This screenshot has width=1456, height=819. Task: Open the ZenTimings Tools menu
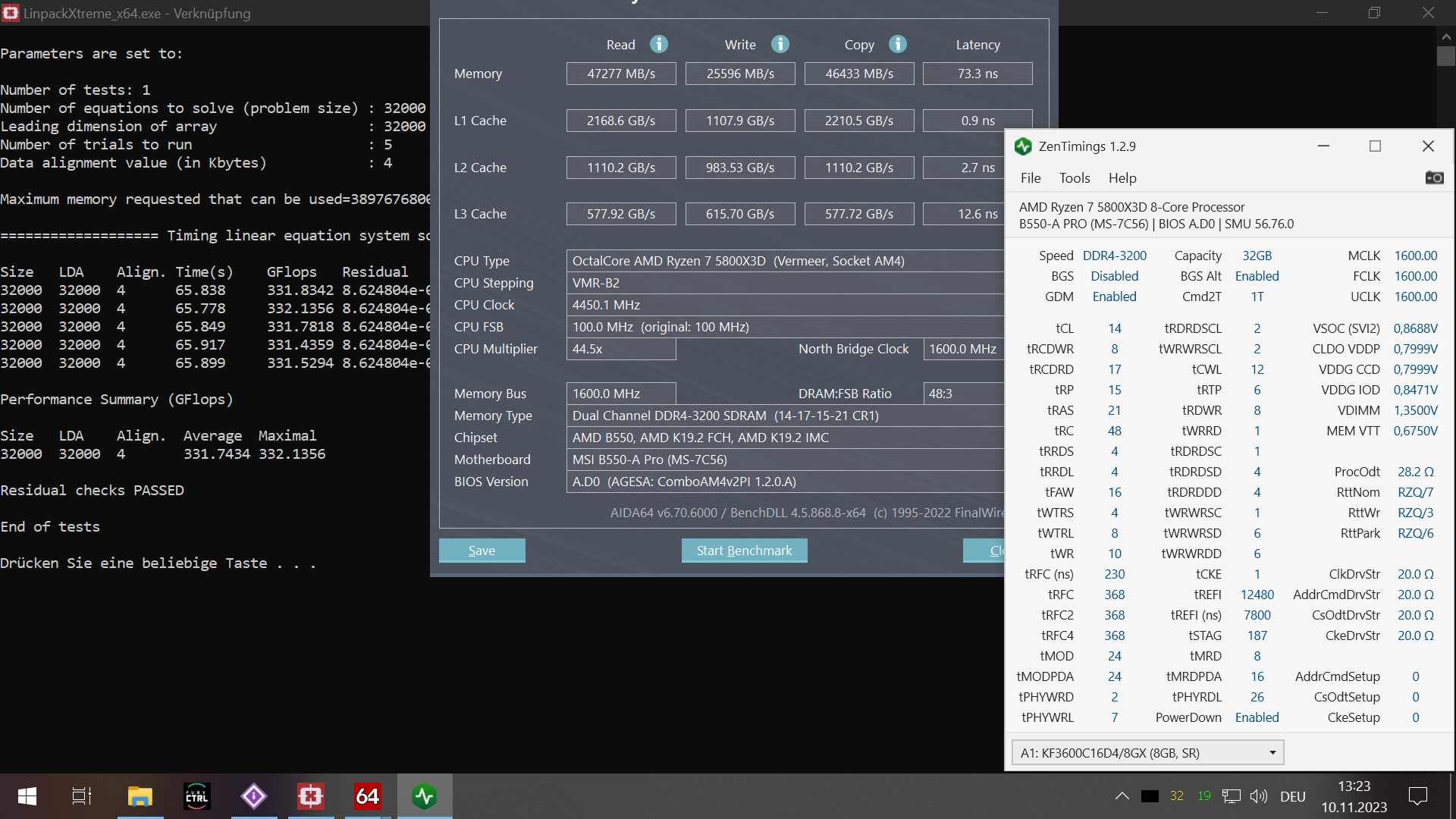(x=1074, y=177)
